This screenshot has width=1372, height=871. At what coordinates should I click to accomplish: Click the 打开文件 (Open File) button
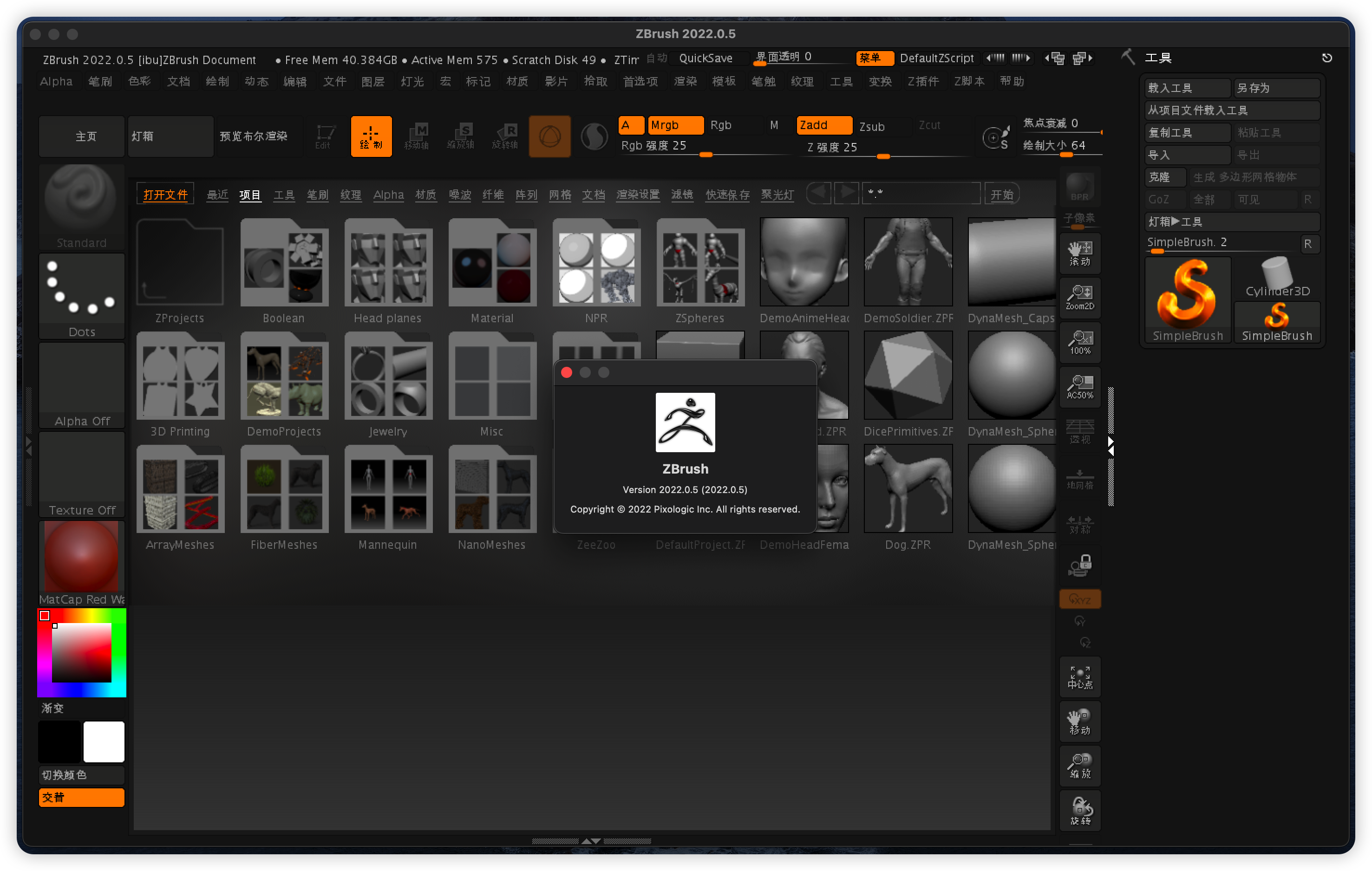[165, 194]
